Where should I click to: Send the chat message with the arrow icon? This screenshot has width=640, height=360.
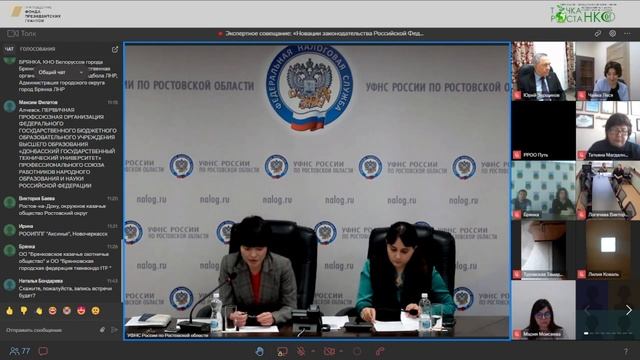(114, 330)
